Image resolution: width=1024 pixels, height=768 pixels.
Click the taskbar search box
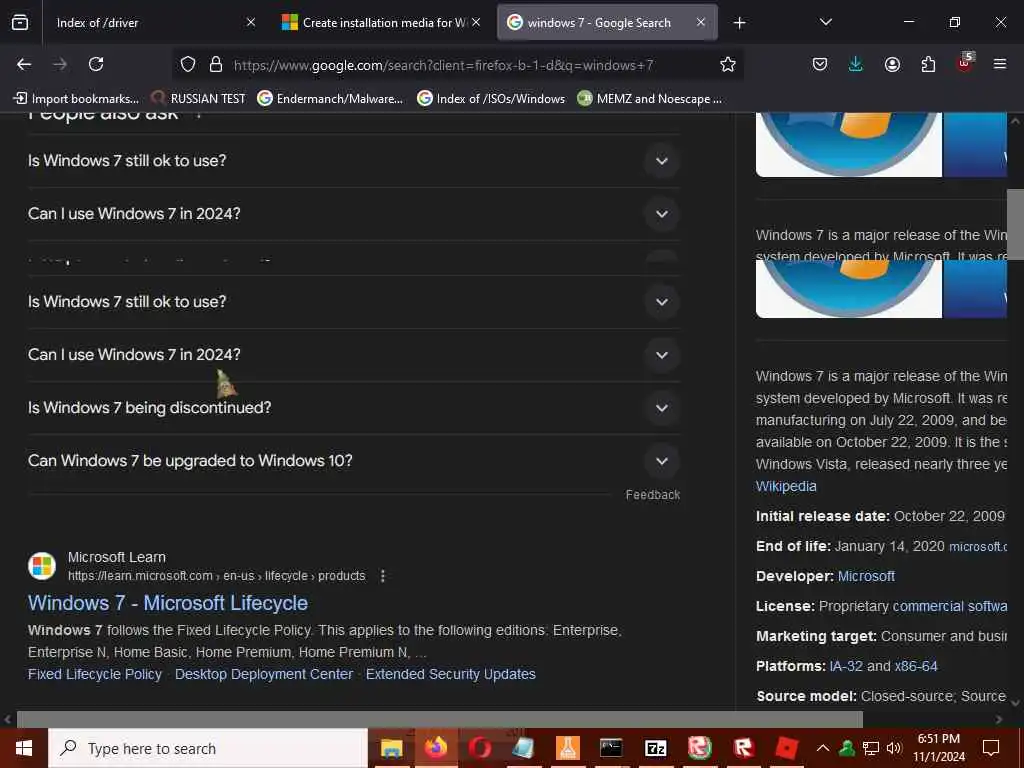pyautogui.click(x=208, y=748)
